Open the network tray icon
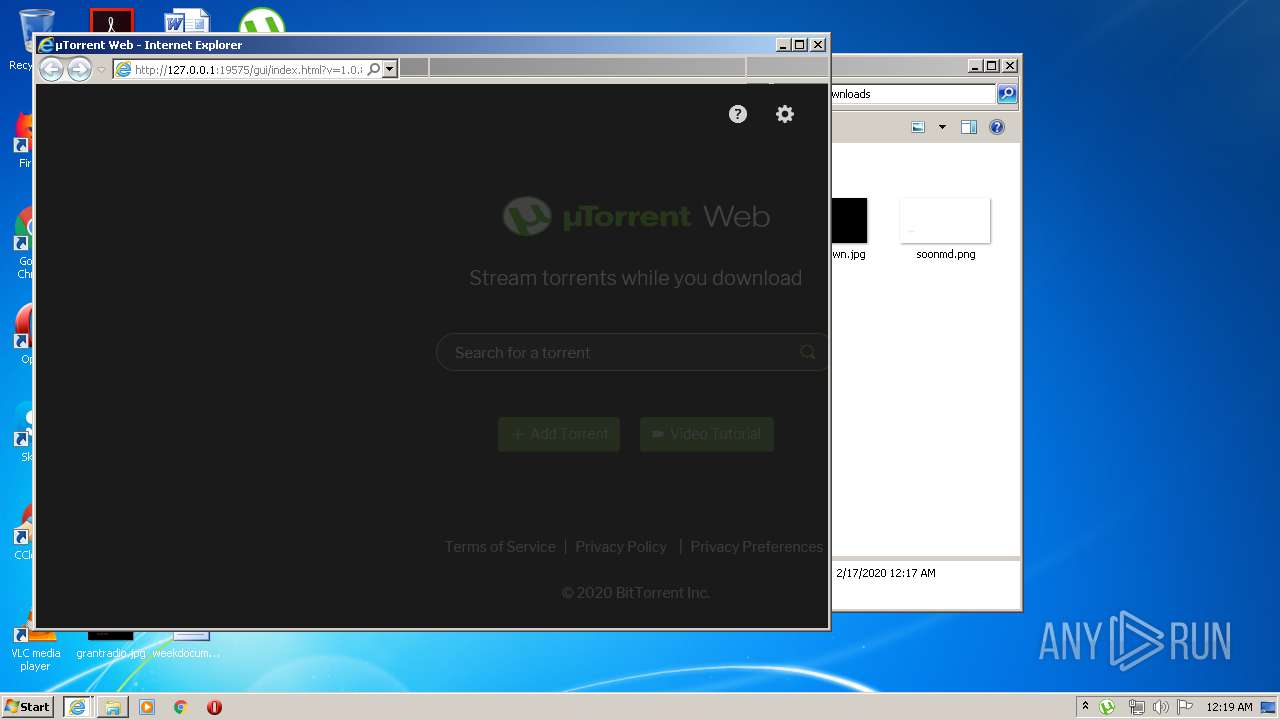The image size is (1280, 720). pyautogui.click(x=1136, y=707)
